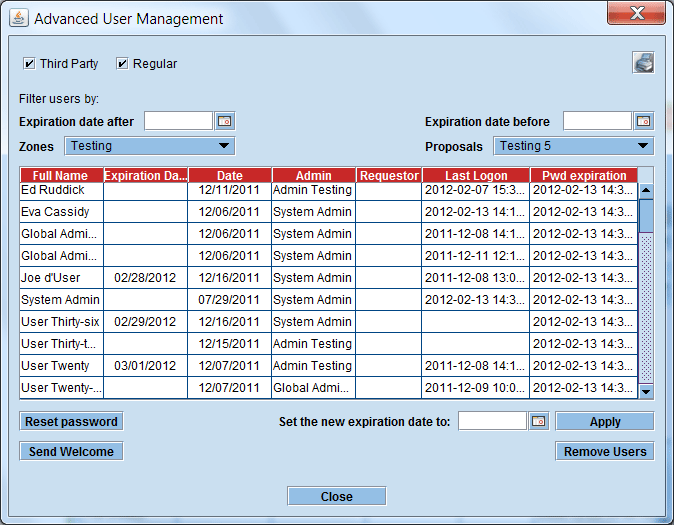Focus the Expiration date after field
This screenshot has width=674, height=525.
tap(178, 121)
